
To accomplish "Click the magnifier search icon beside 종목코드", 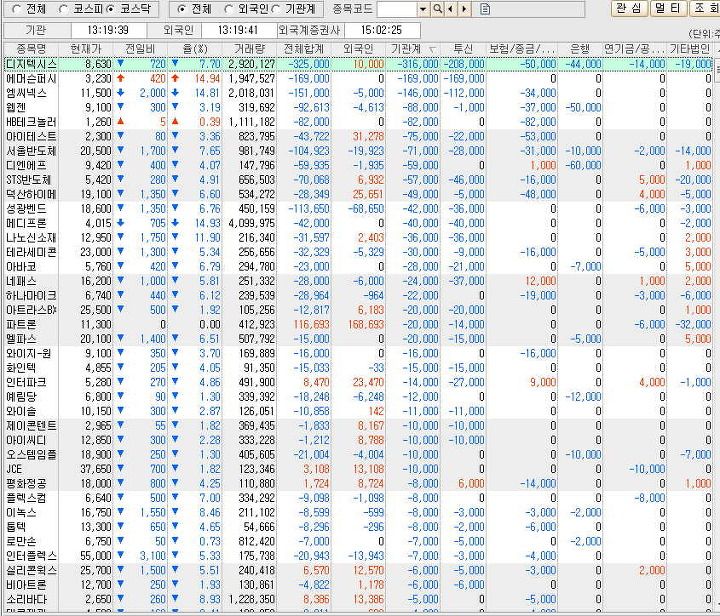I will click(x=437, y=9).
